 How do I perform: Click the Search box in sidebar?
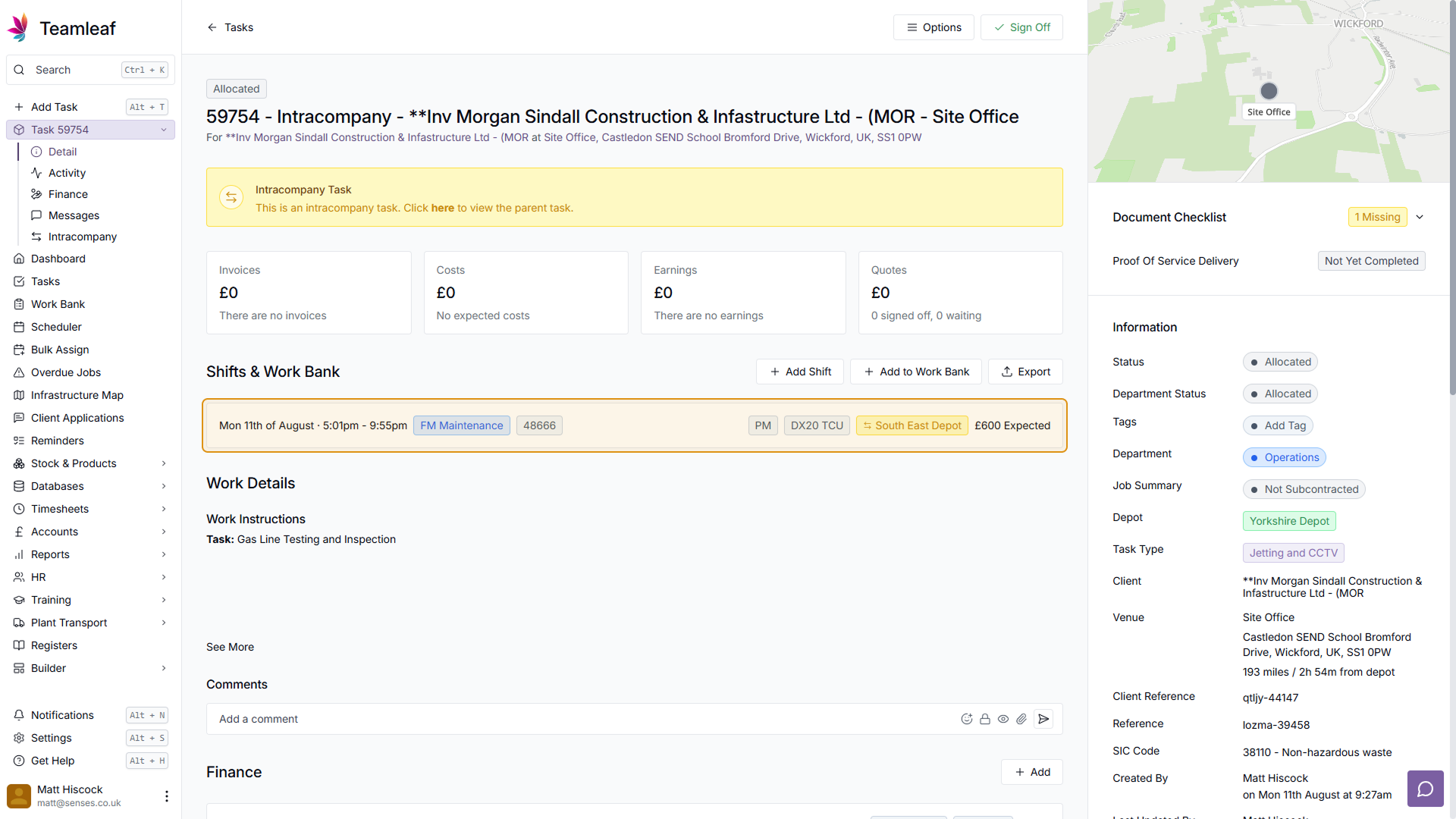click(90, 70)
